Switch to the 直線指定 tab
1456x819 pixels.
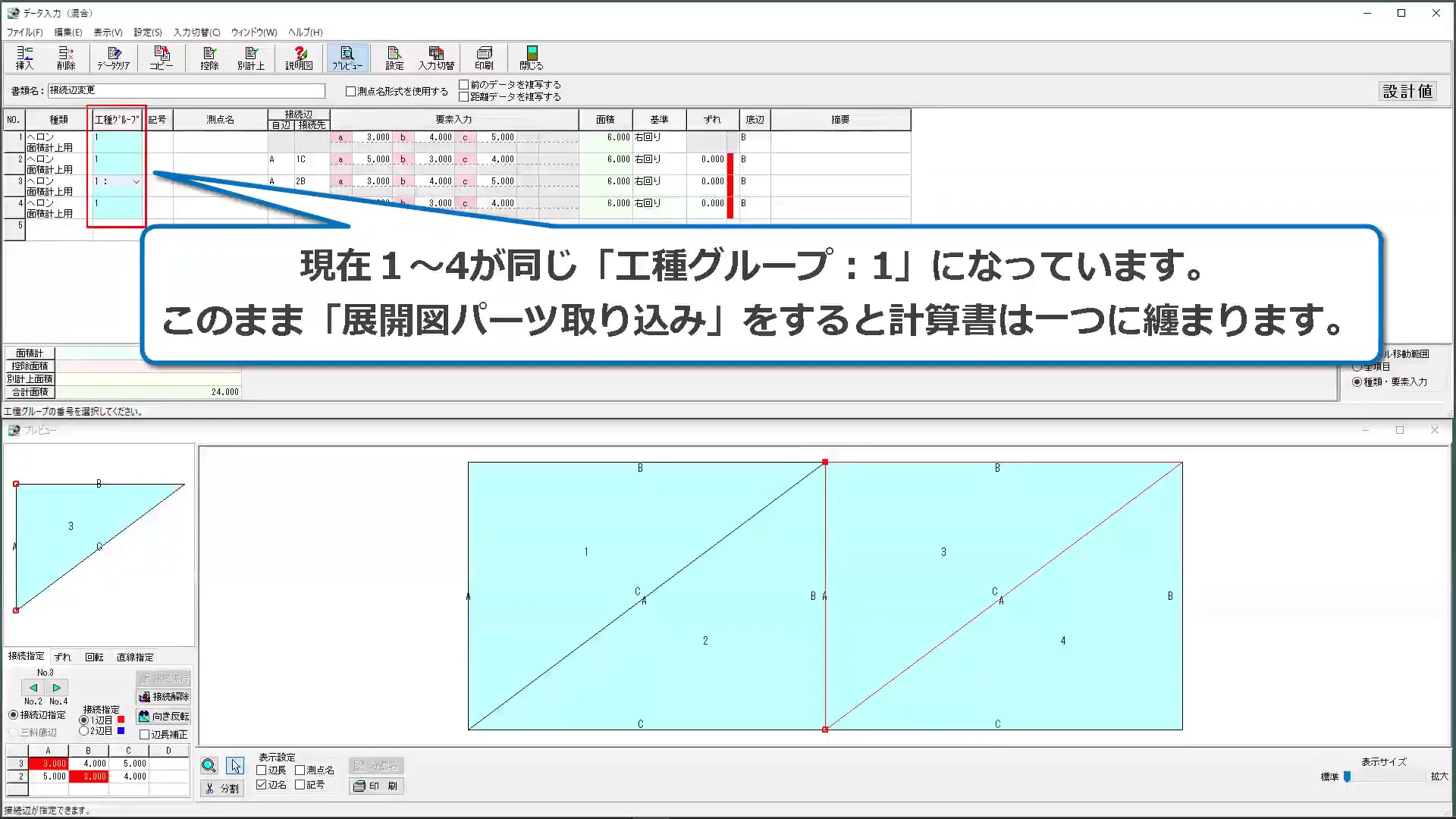tap(135, 657)
